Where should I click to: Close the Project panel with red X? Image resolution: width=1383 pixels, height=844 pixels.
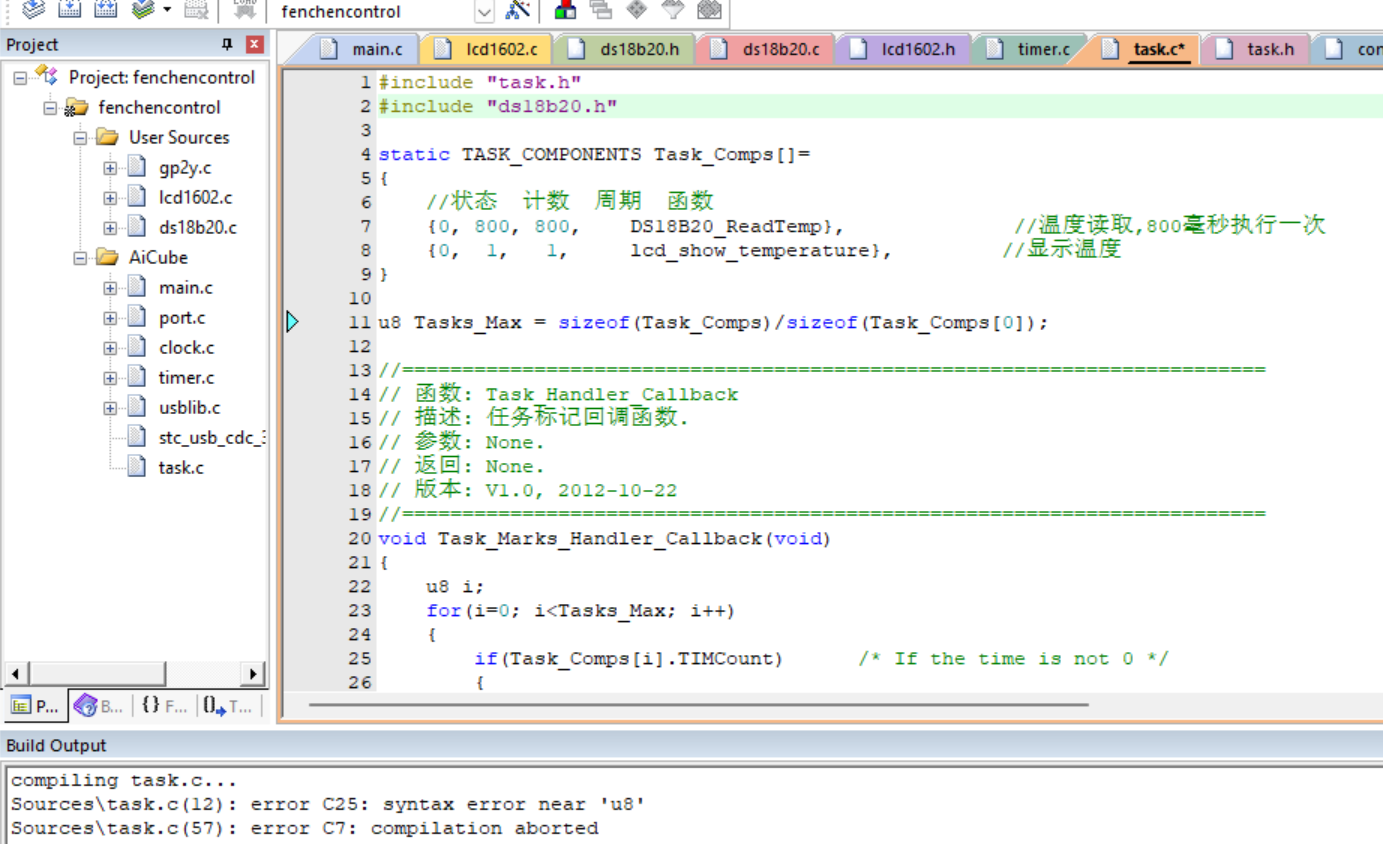click(254, 45)
